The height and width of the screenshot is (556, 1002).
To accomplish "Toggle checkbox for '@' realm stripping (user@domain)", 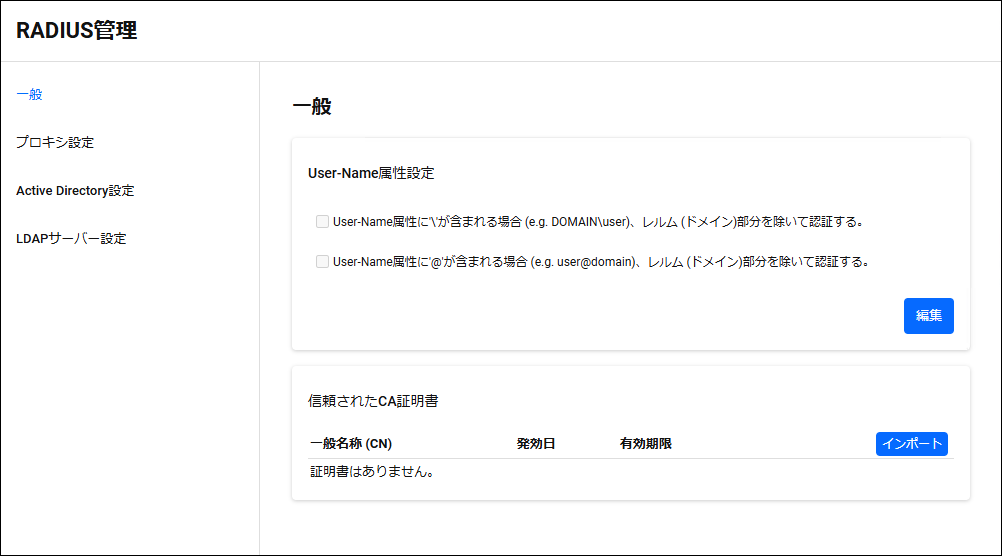I will 322,261.
